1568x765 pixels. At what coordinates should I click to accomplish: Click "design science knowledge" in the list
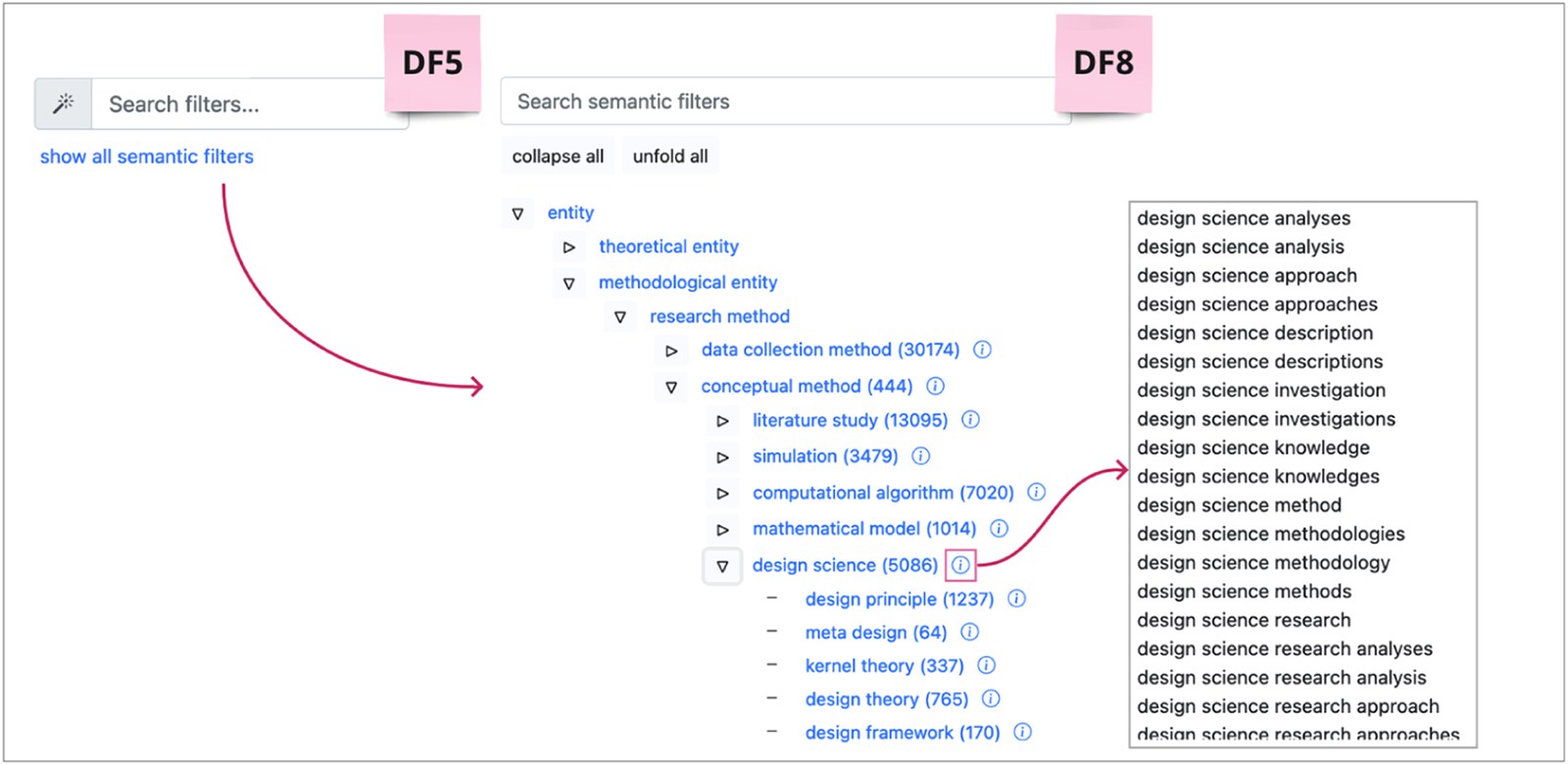coord(1253,448)
